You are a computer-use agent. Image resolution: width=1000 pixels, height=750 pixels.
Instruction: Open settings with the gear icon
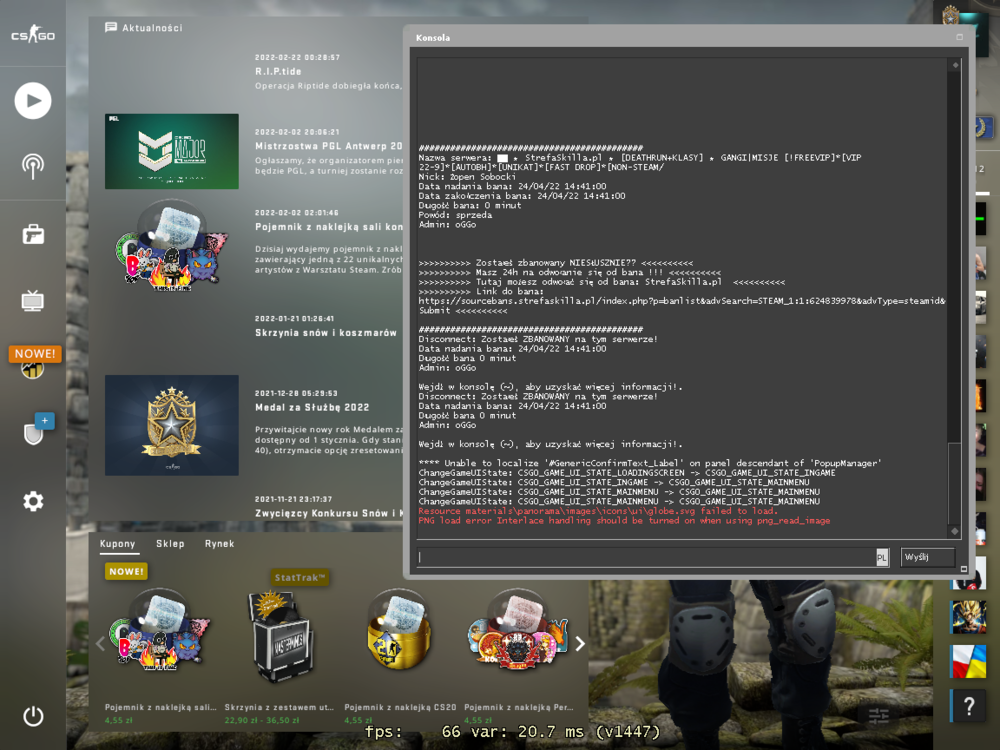(x=33, y=501)
